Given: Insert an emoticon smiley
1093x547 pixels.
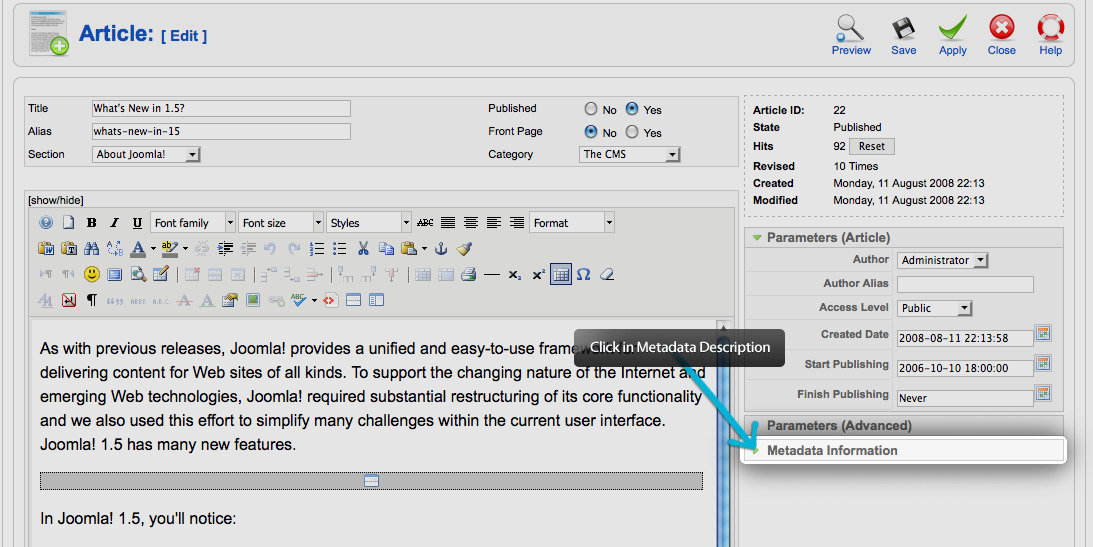Looking at the screenshot, I should coord(91,275).
